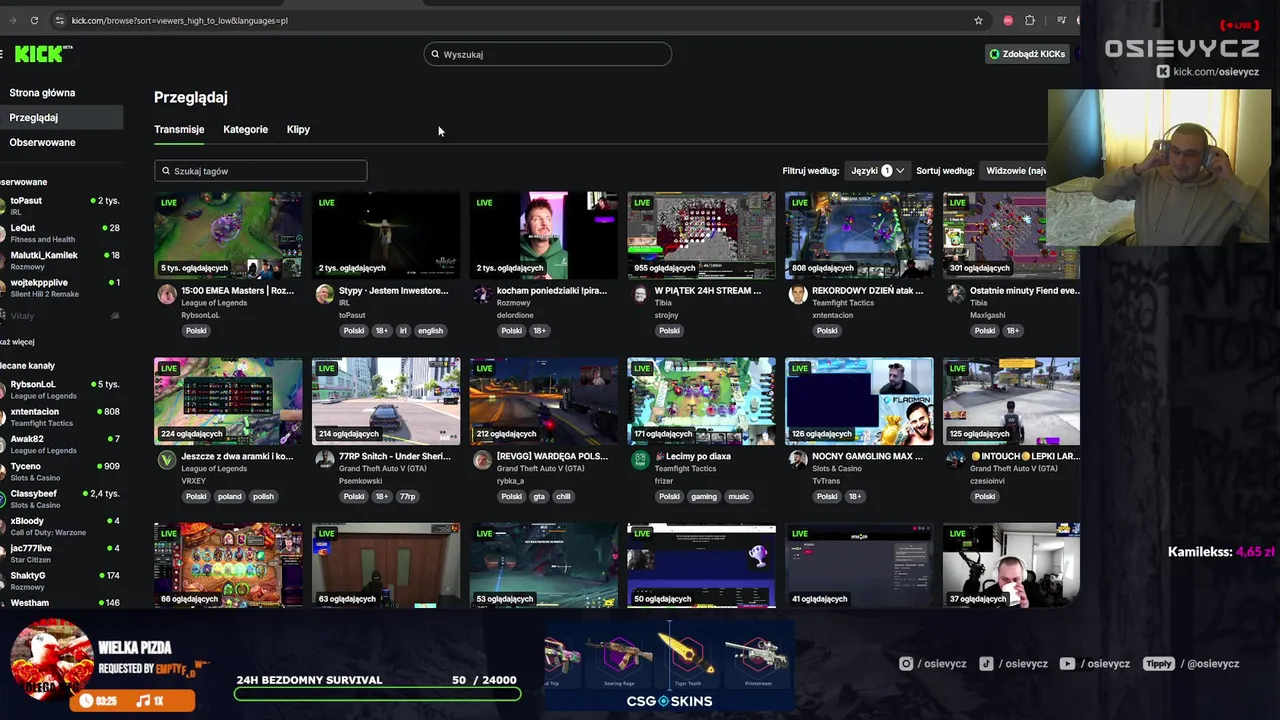The width and height of the screenshot is (1280, 720).
Task: Click the magnifier icon in the Szukaj tagów field
Action: [x=166, y=171]
